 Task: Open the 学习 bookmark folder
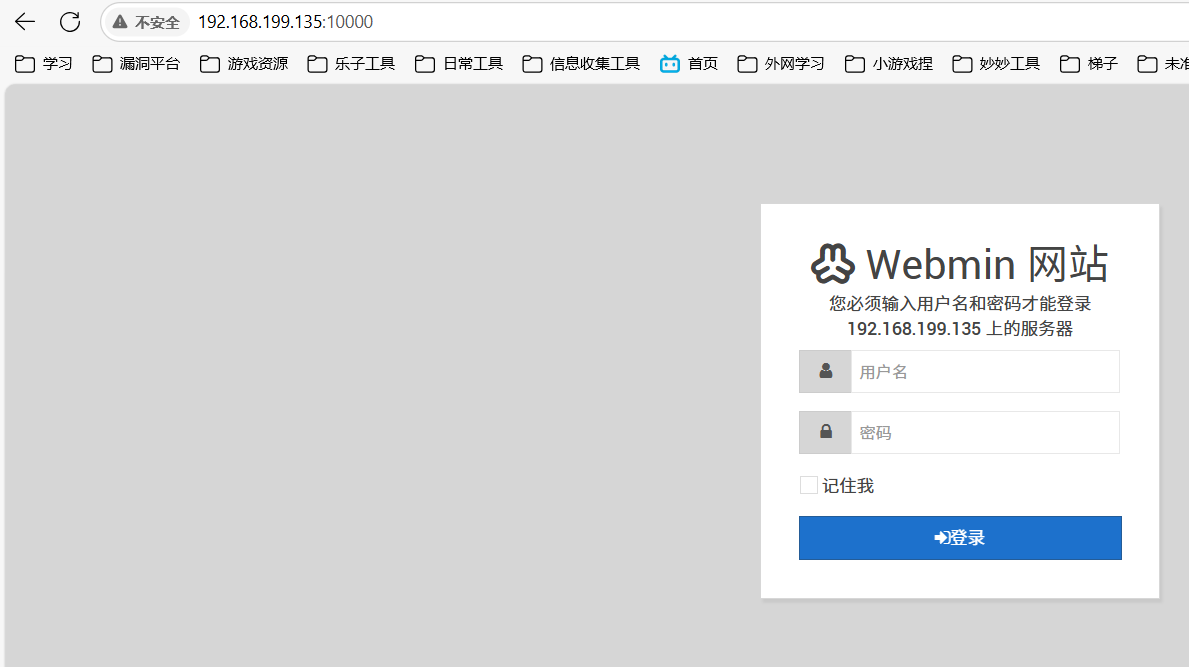(x=43, y=64)
